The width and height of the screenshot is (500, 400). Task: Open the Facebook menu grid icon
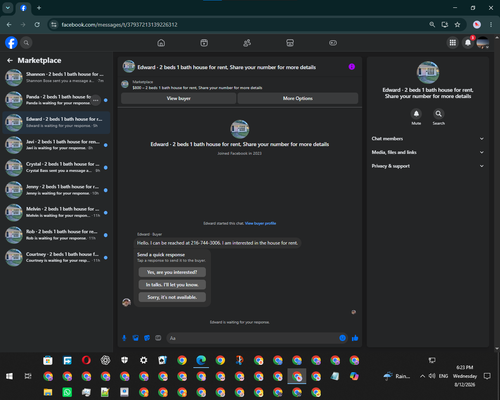pyautogui.click(x=453, y=43)
